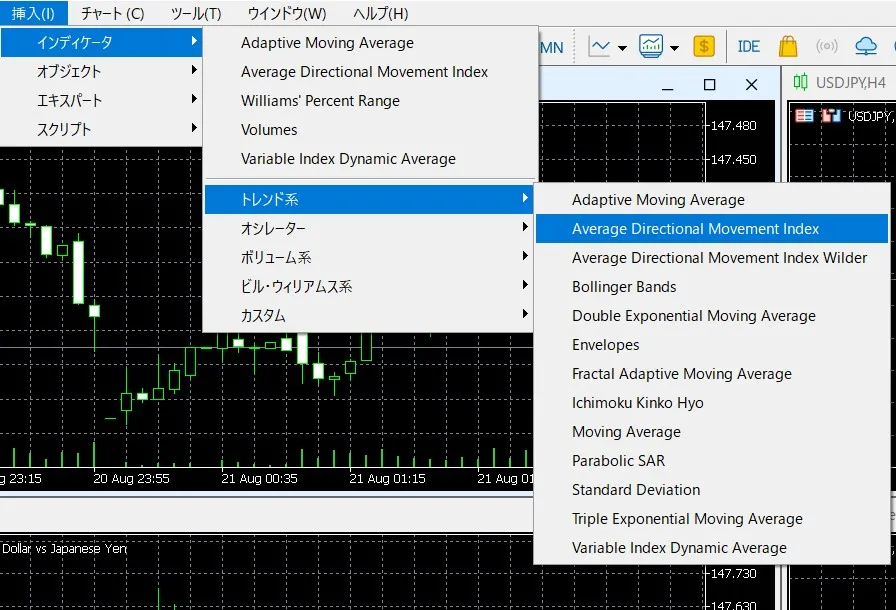
Task: Open the ツール(T) menu
Action: coord(196,14)
